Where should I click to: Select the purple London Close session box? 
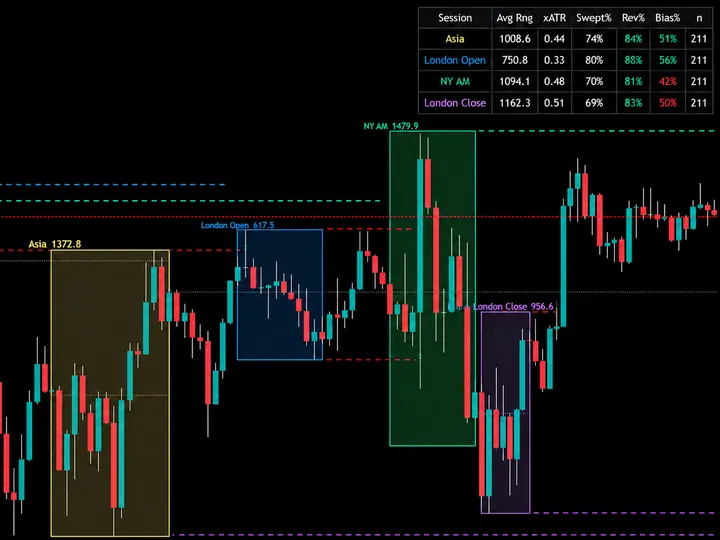click(506, 412)
